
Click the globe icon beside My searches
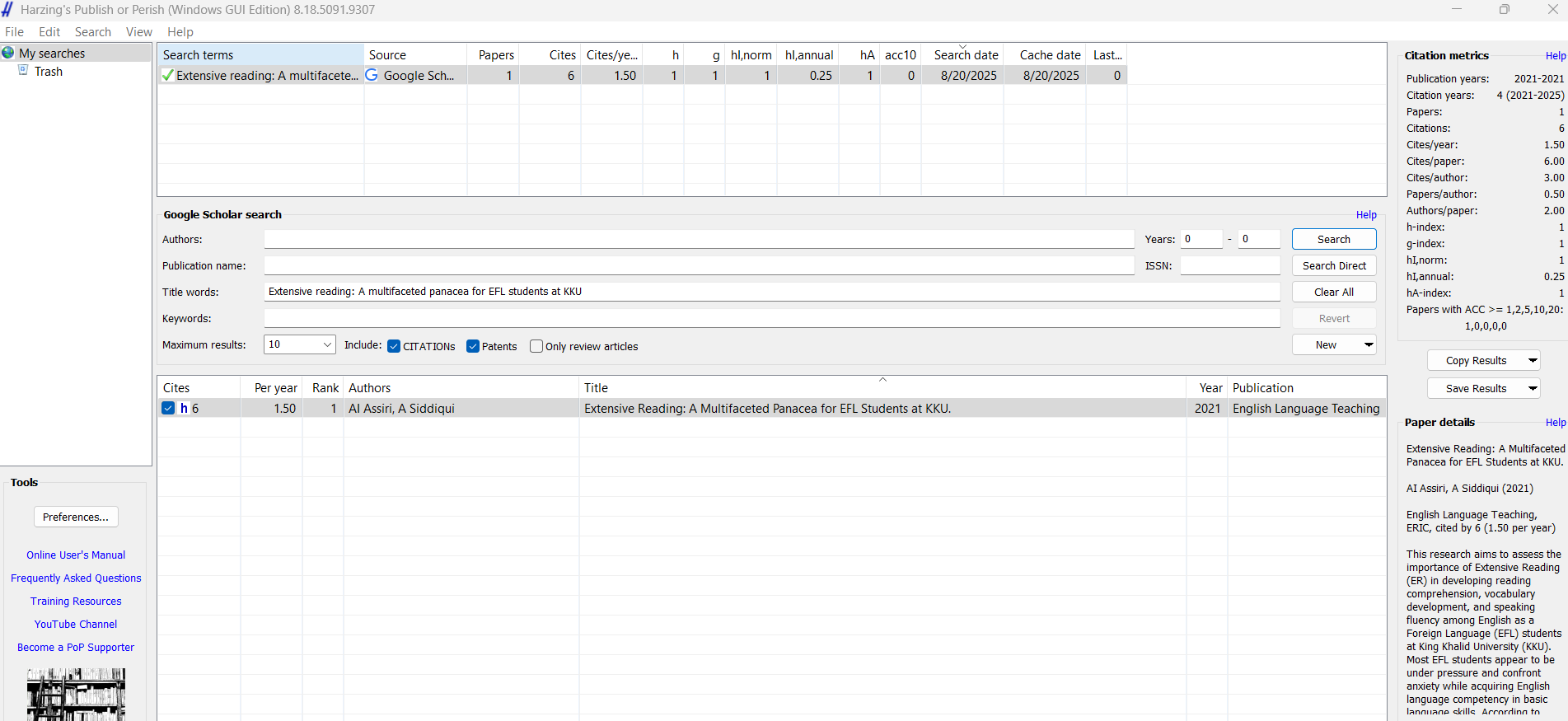8,53
